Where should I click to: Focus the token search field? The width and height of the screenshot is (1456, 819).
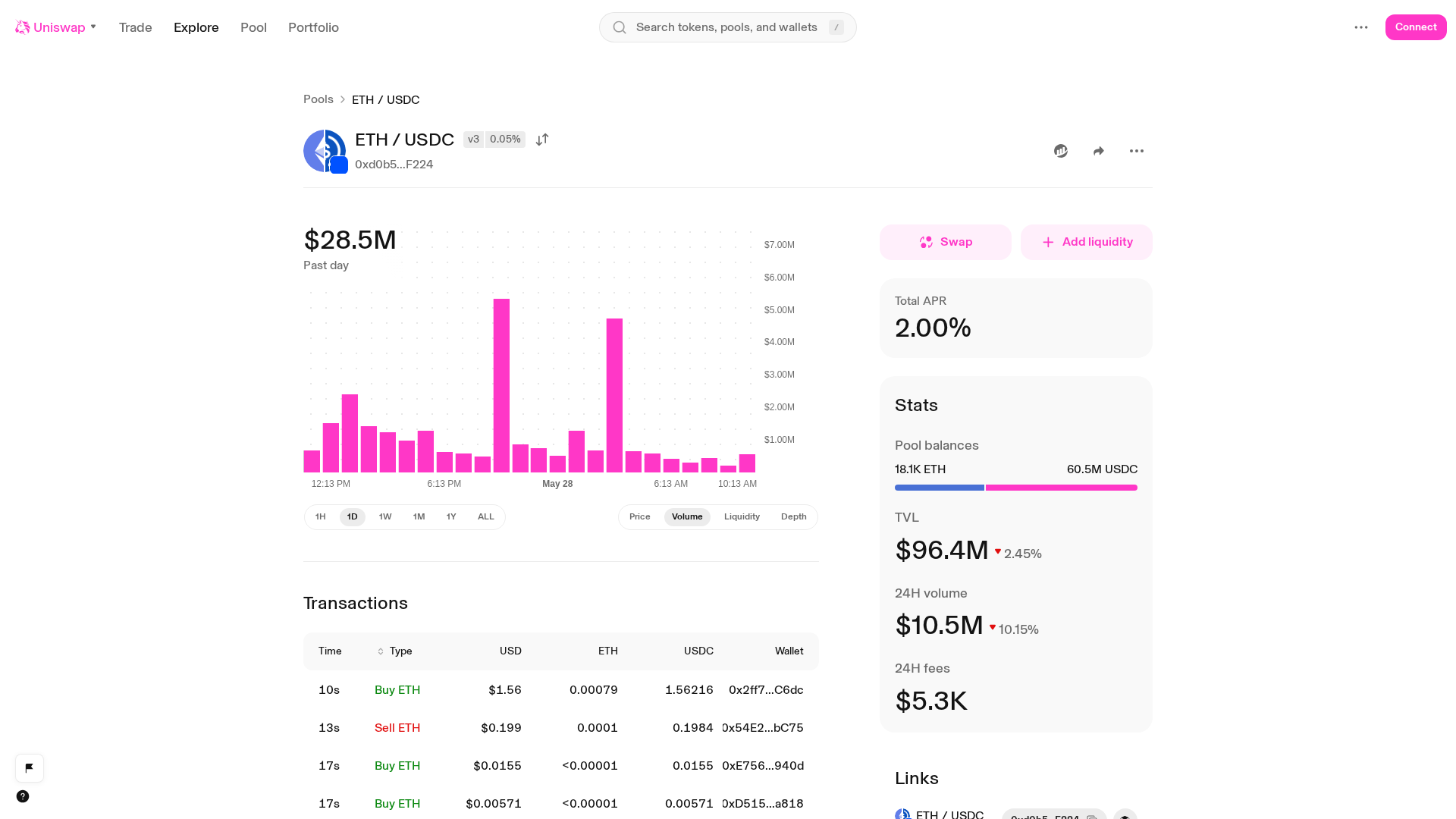point(728,27)
